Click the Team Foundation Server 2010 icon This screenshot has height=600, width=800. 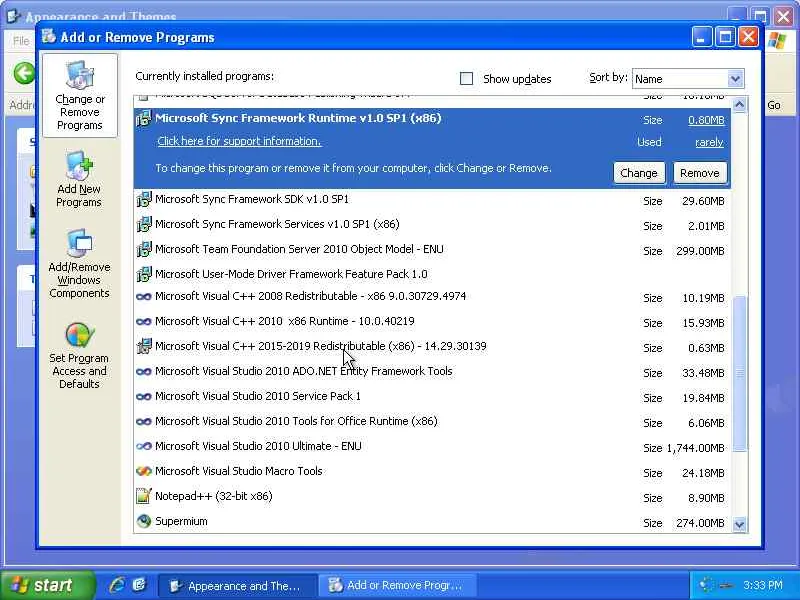coord(144,249)
